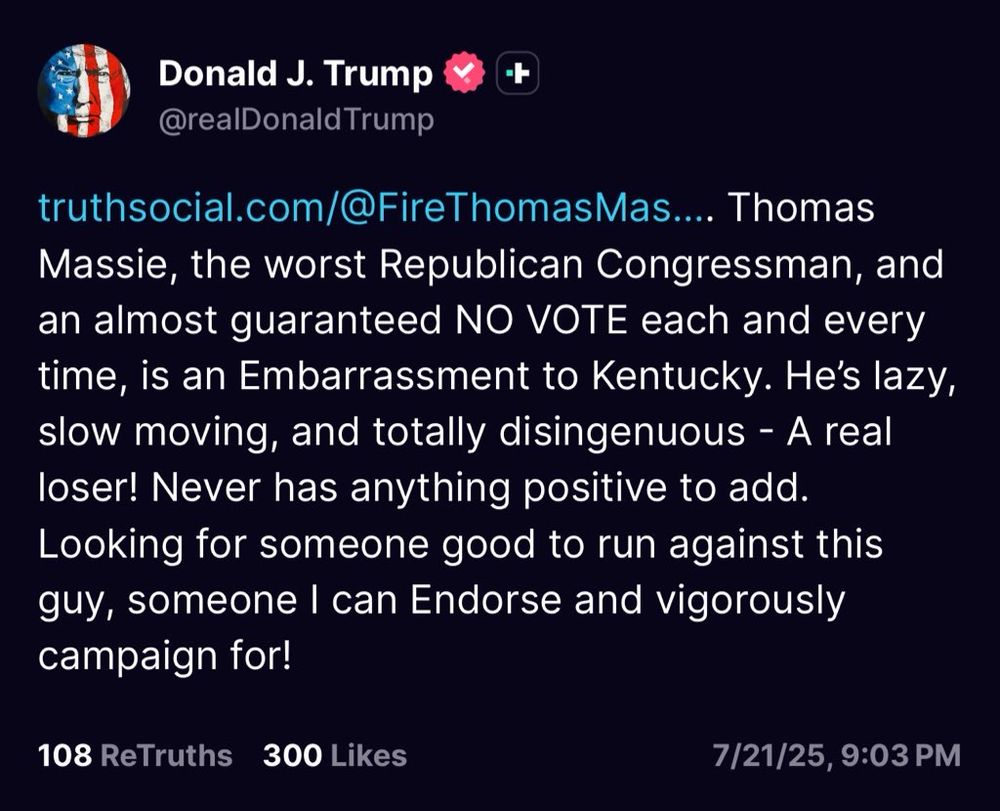This screenshot has width=1000, height=811.
Task: Tap the plus follow icon beside name
Action: (x=517, y=73)
